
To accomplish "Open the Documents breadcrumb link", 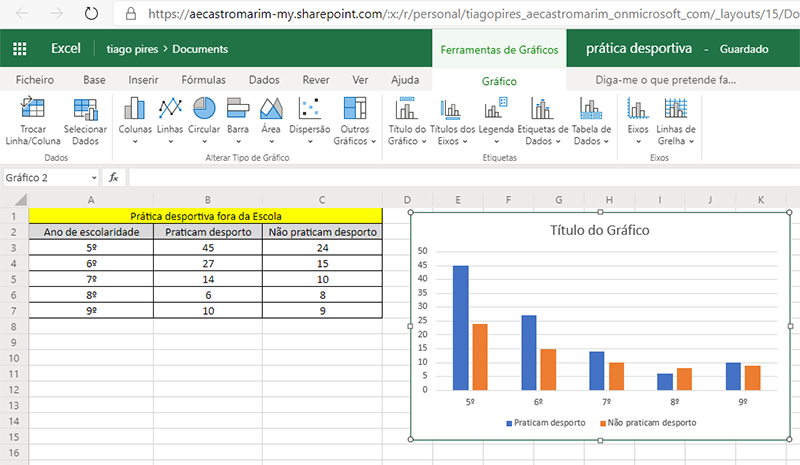I will (x=200, y=49).
